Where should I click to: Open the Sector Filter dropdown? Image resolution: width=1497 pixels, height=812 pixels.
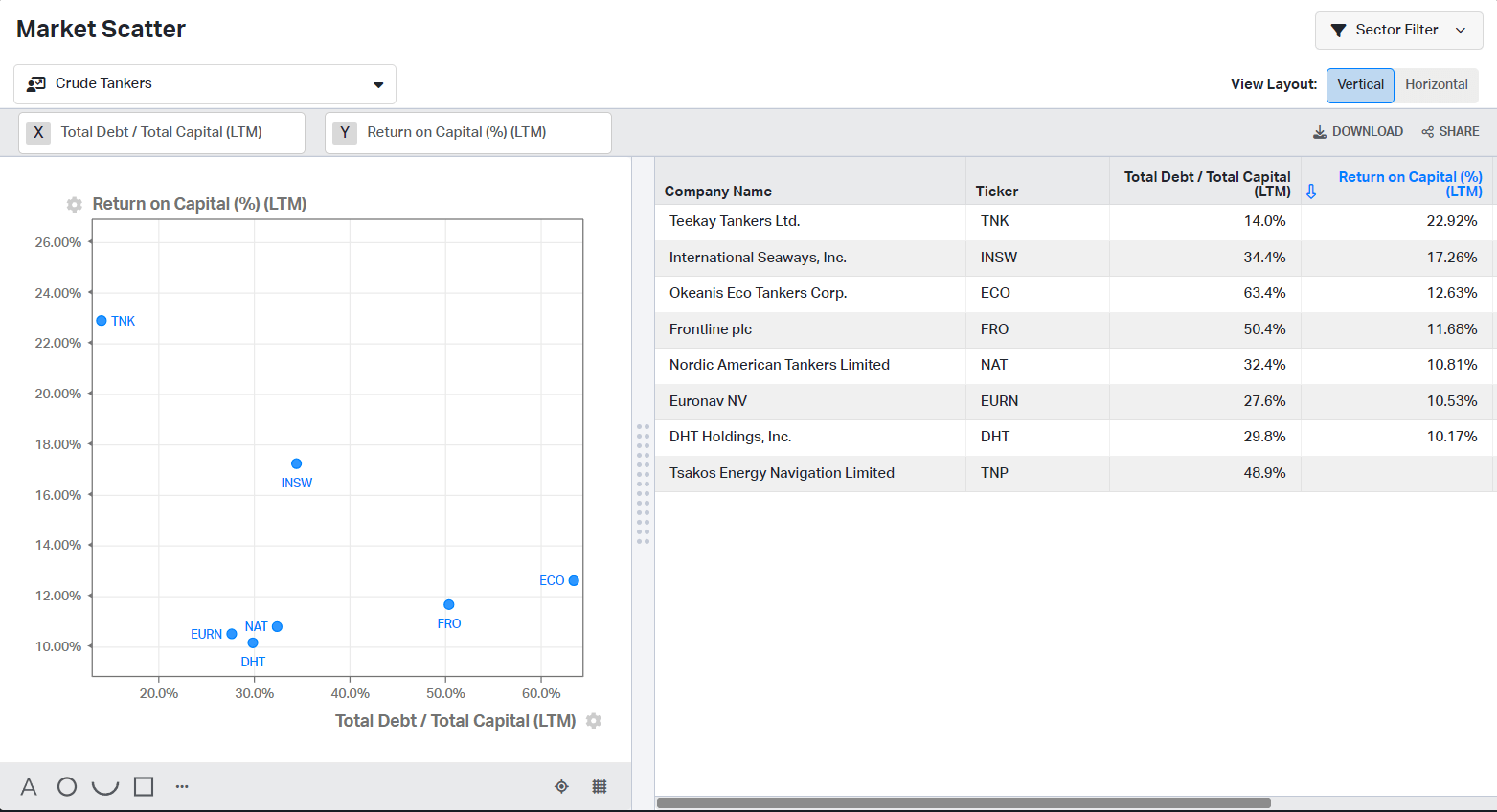tap(1398, 31)
